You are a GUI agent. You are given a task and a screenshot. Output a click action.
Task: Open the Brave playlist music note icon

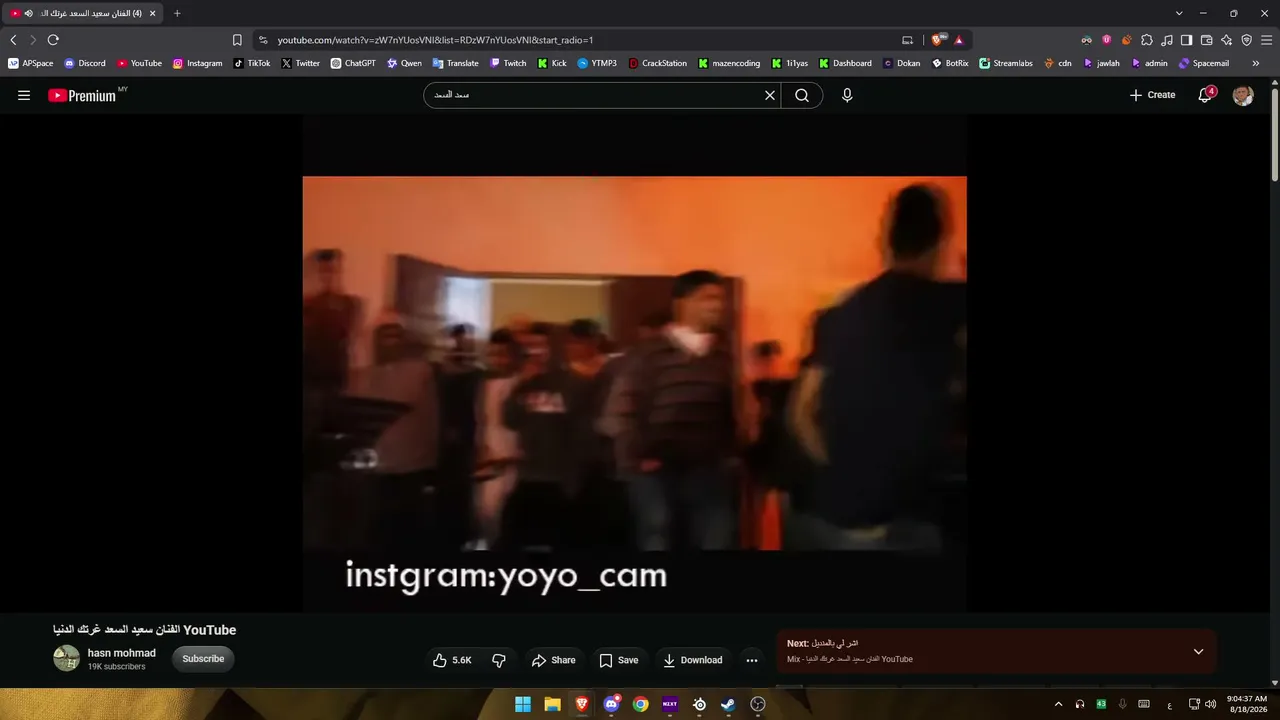pyautogui.click(x=1167, y=40)
